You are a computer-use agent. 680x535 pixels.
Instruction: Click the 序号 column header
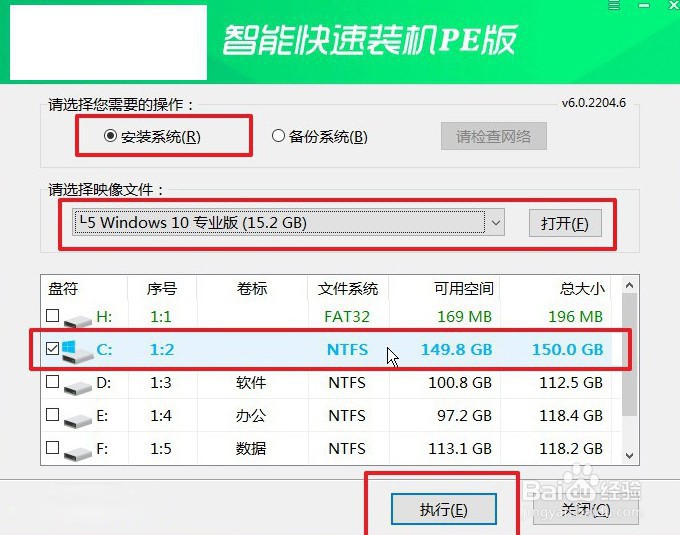tap(162, 288)
